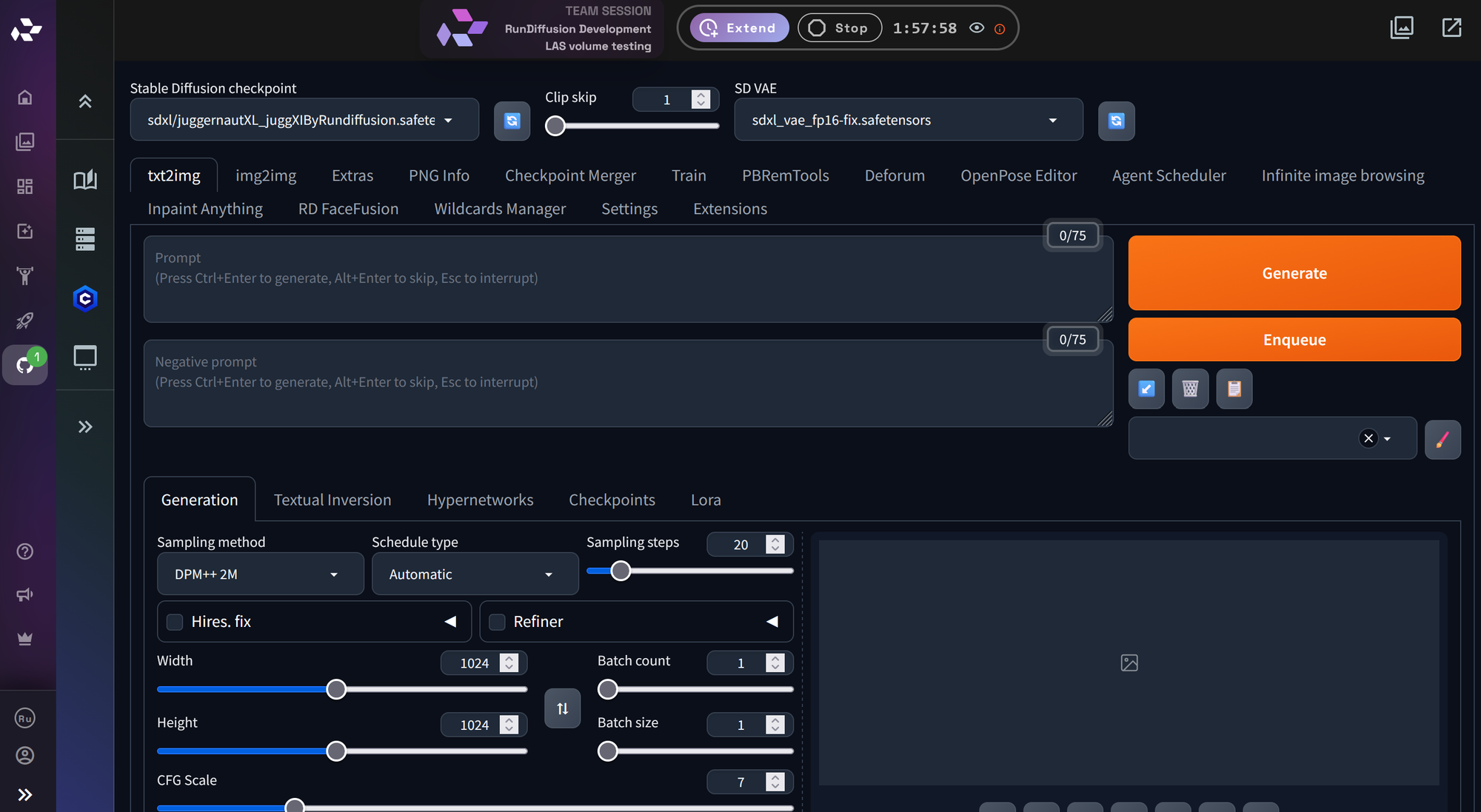Switch to the img2img tab
This screenshot has height=812, width=1481.
point(266,175)
